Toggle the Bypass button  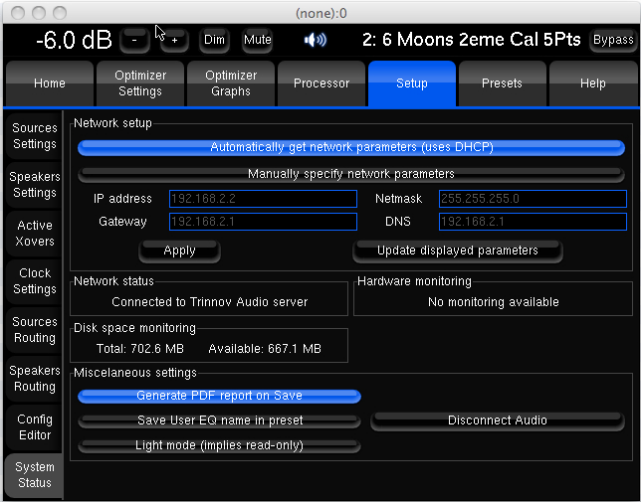(x=612, y=40)
